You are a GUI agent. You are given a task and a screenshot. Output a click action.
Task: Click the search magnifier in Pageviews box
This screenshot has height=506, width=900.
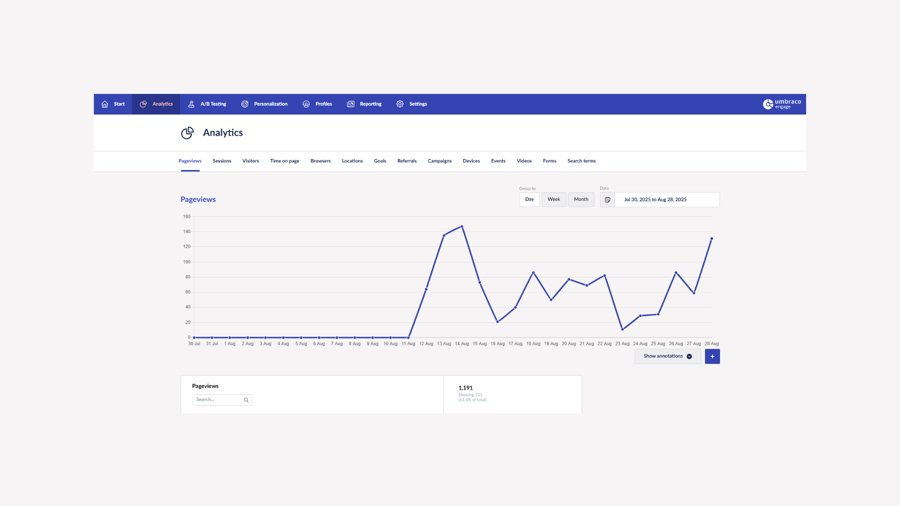[246, 400]
